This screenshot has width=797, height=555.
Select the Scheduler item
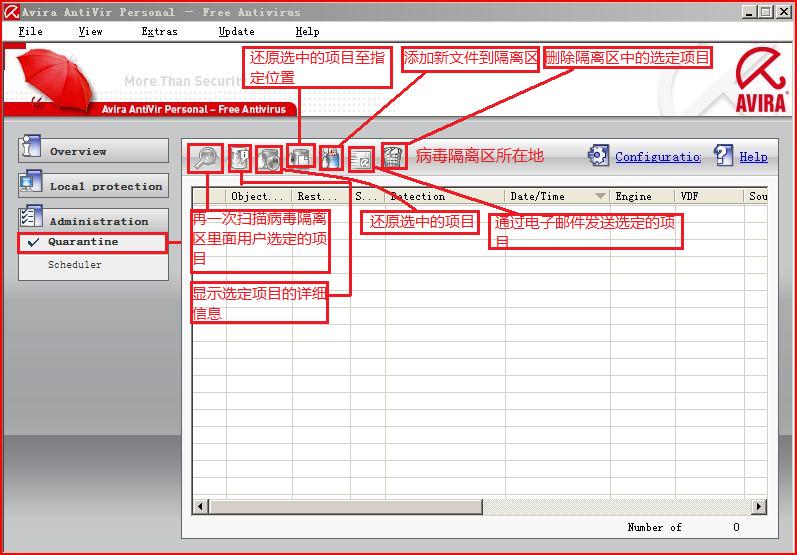pyautogui.click(x=75, y=264)
